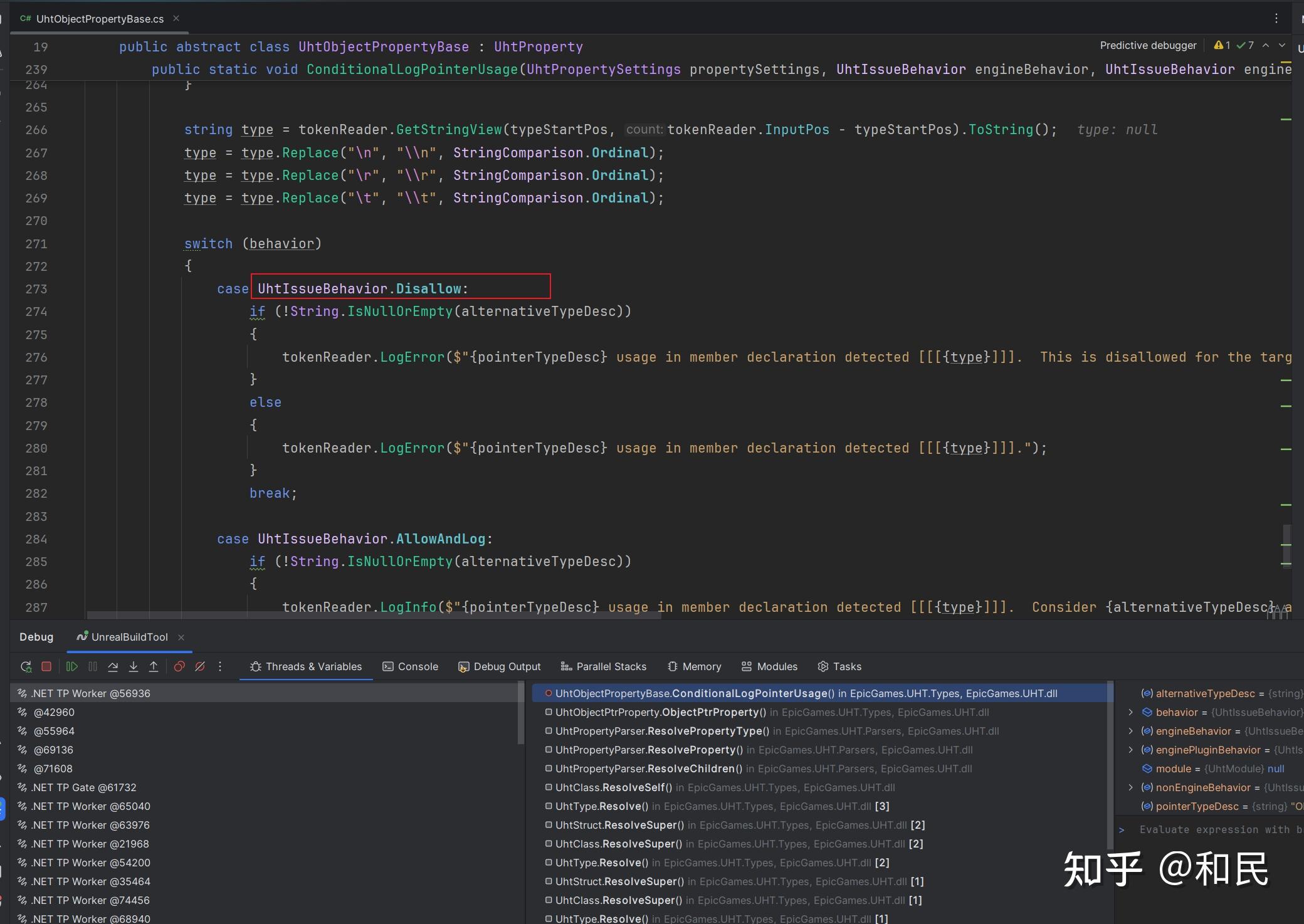The image size is (1304, 924).
Task: Click the Step Into icon
Action: 134,666
